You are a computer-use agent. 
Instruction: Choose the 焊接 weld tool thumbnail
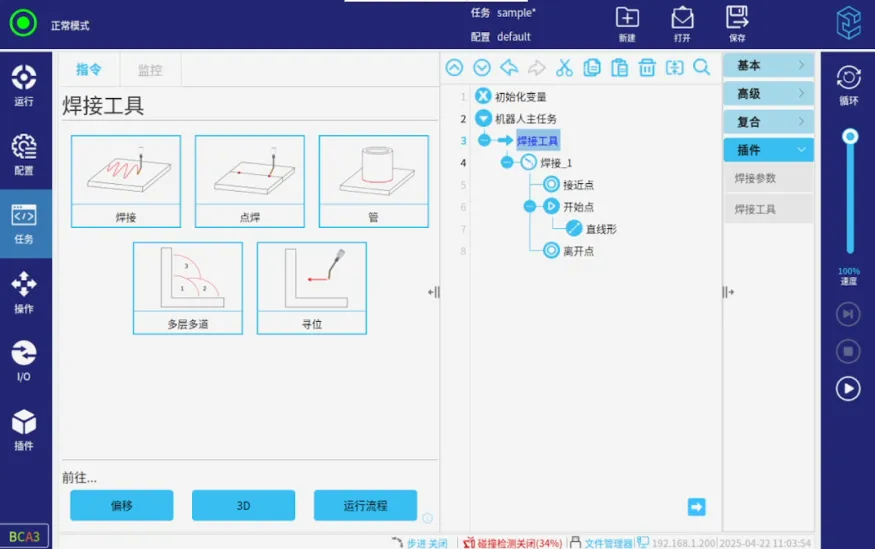(x=126, y=181)
